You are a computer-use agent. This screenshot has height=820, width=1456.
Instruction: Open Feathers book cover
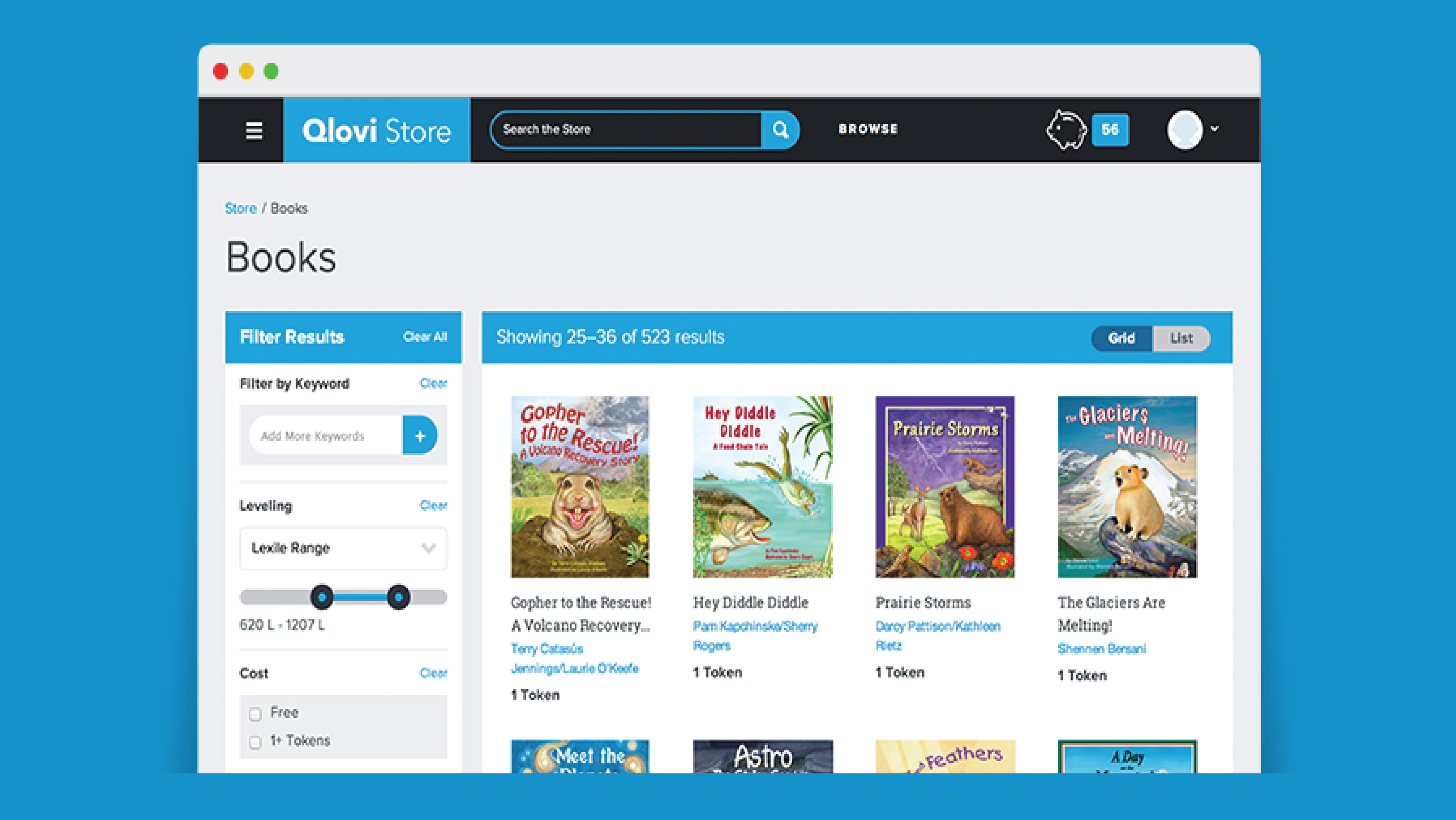[x=945, y=756]
